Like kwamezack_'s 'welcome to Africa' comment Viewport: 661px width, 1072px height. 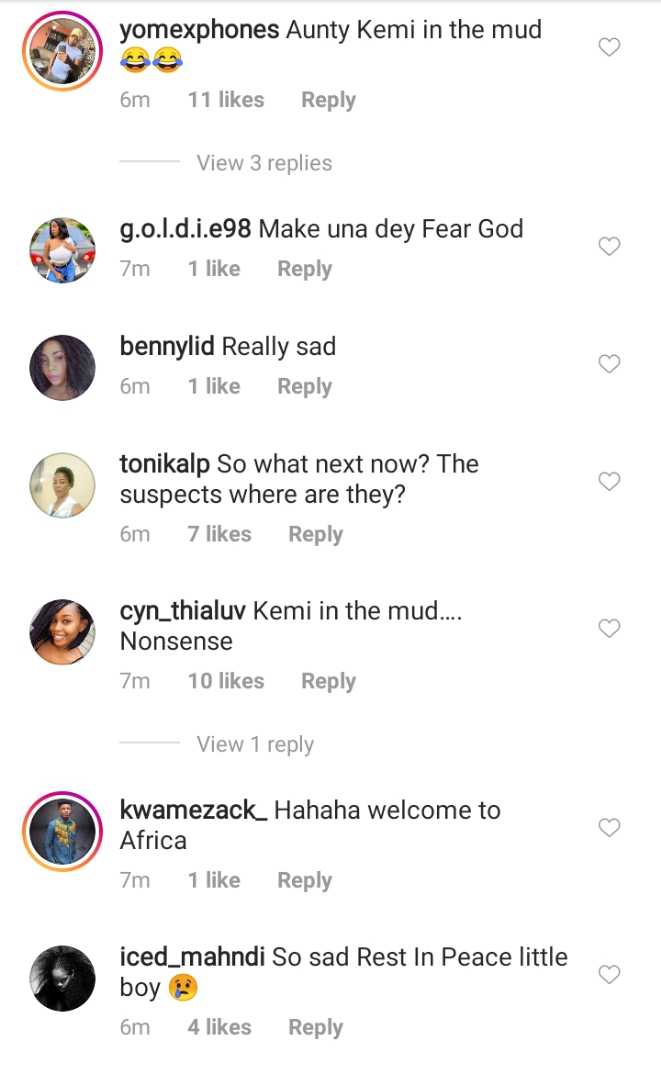click(609, 827)
